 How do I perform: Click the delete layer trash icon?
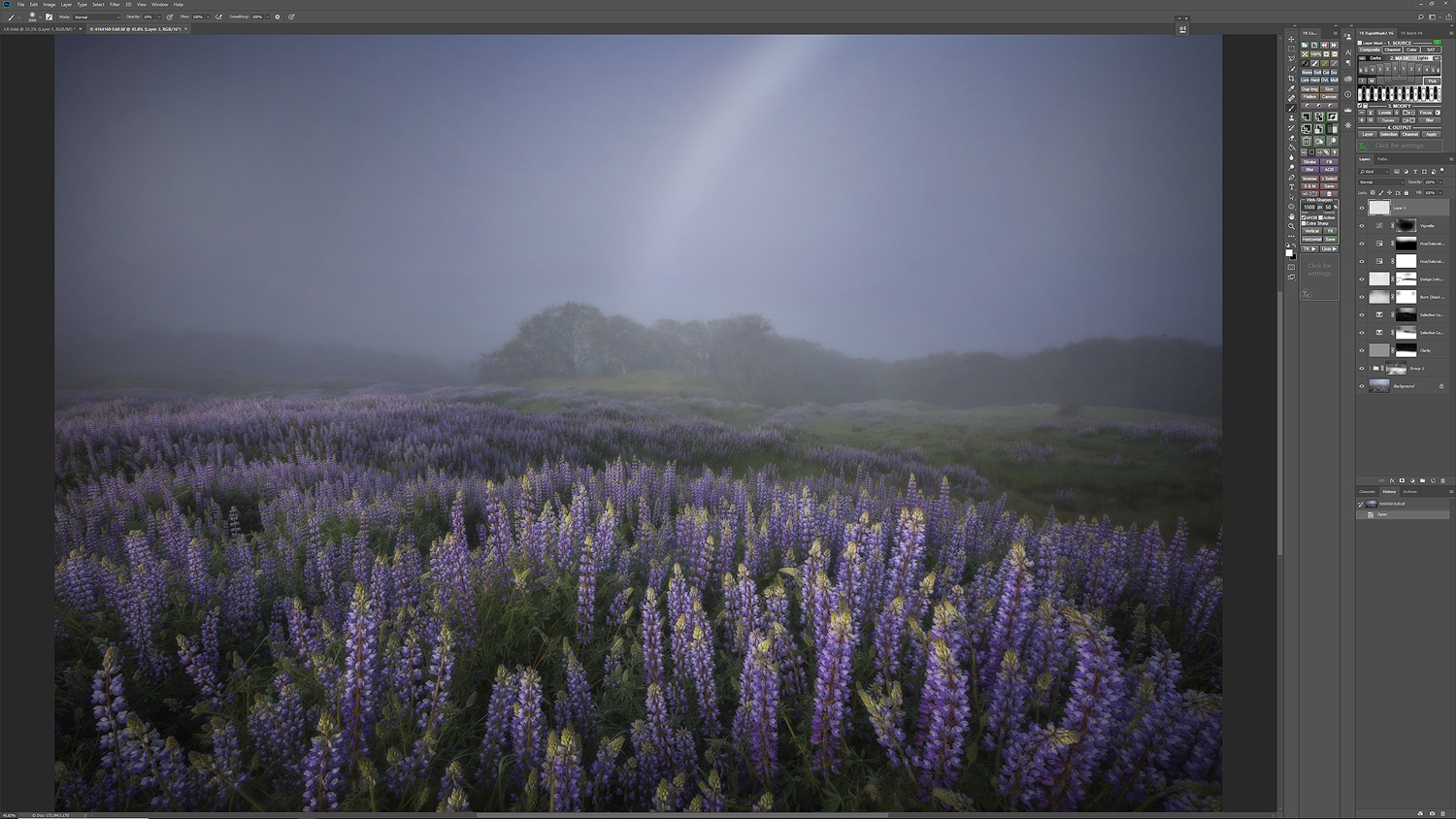(1443, 480)
